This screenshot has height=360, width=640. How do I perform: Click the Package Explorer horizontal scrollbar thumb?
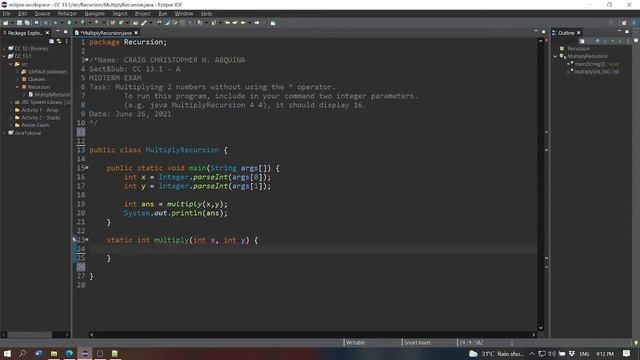29,334
